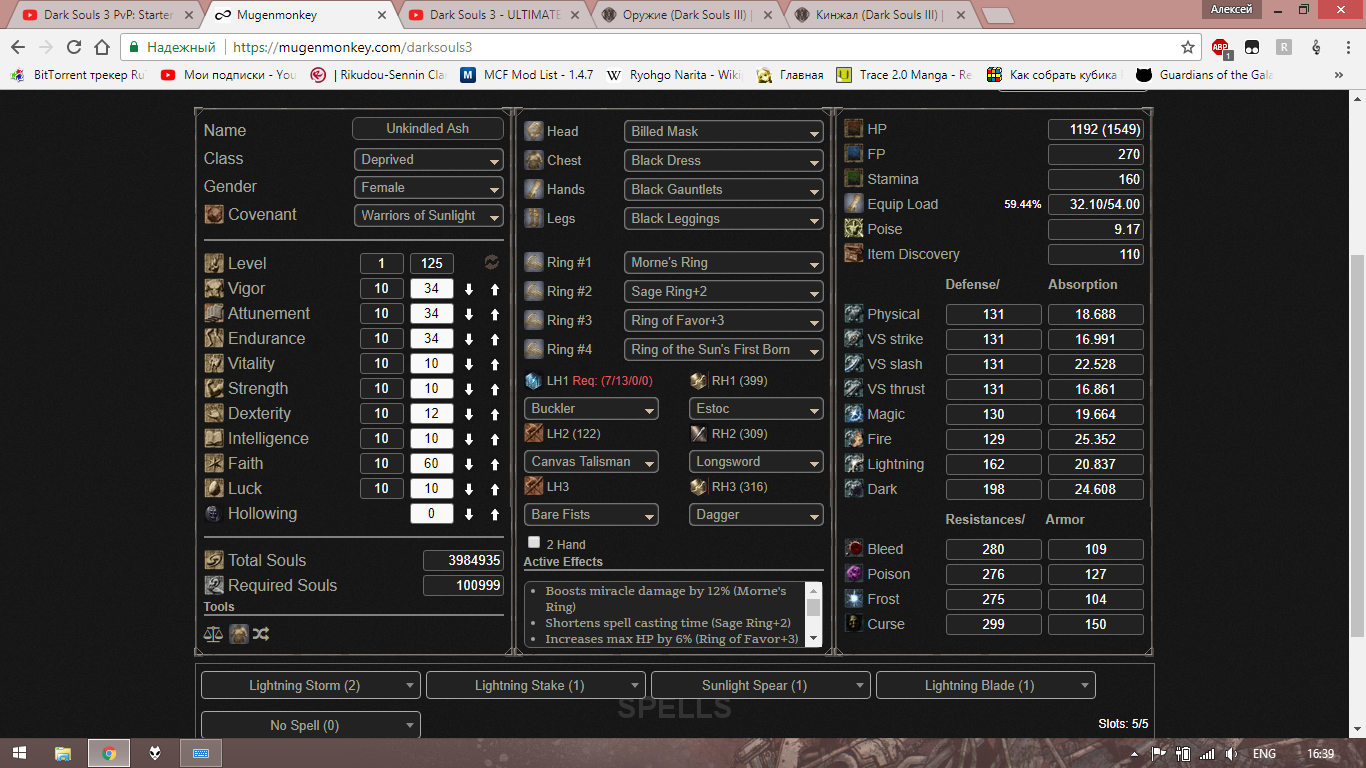Switch to Dark Souls 3 - ULTIMATE tab
This screenshot has height=768, width=1366.
click(490, 15)
